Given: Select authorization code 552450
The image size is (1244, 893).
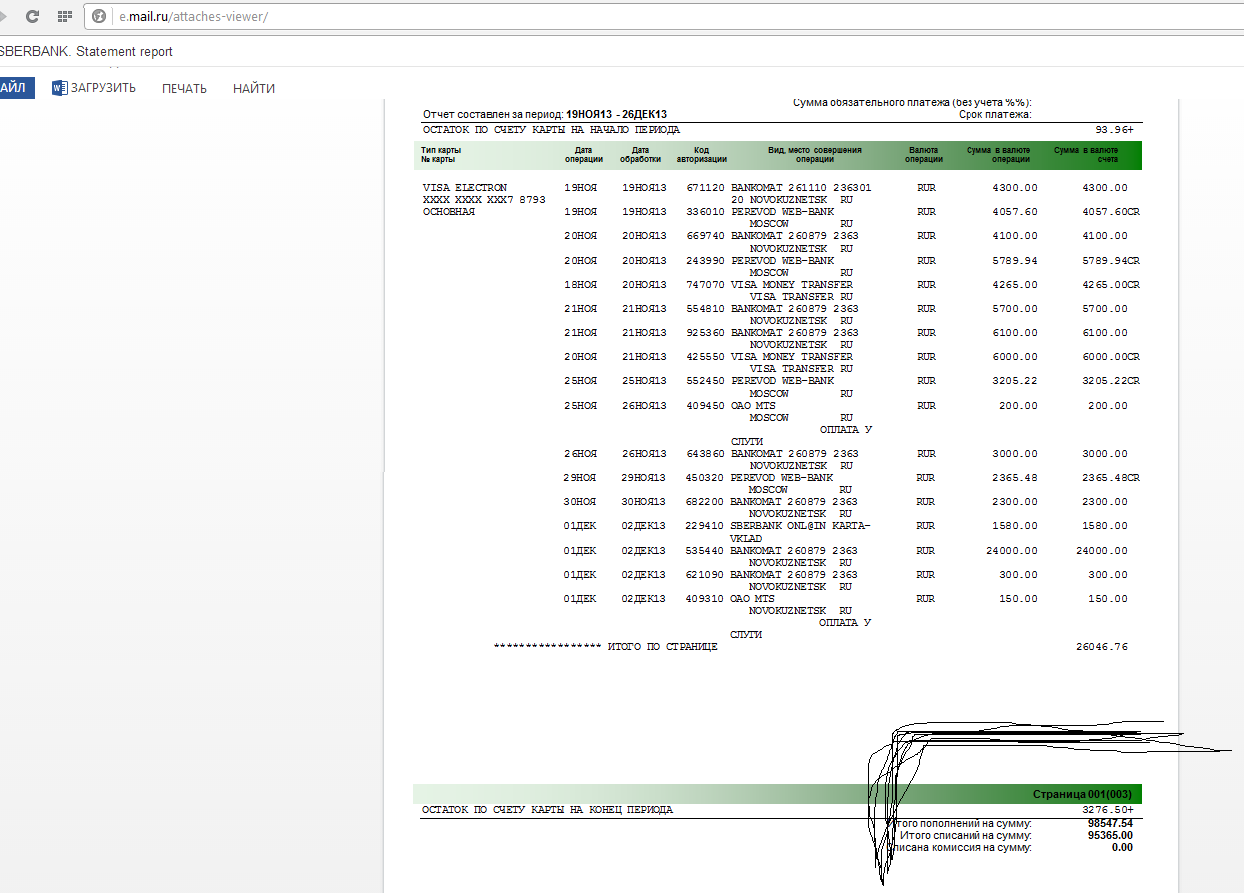Looking at the screenshot, I should pos(705,381).
